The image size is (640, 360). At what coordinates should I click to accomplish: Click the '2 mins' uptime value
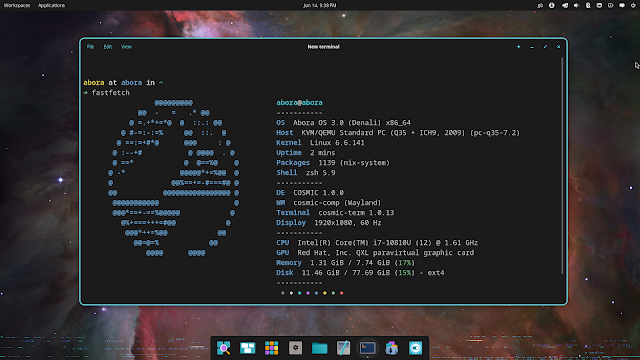pyautogui.click(x=322, y=153)
